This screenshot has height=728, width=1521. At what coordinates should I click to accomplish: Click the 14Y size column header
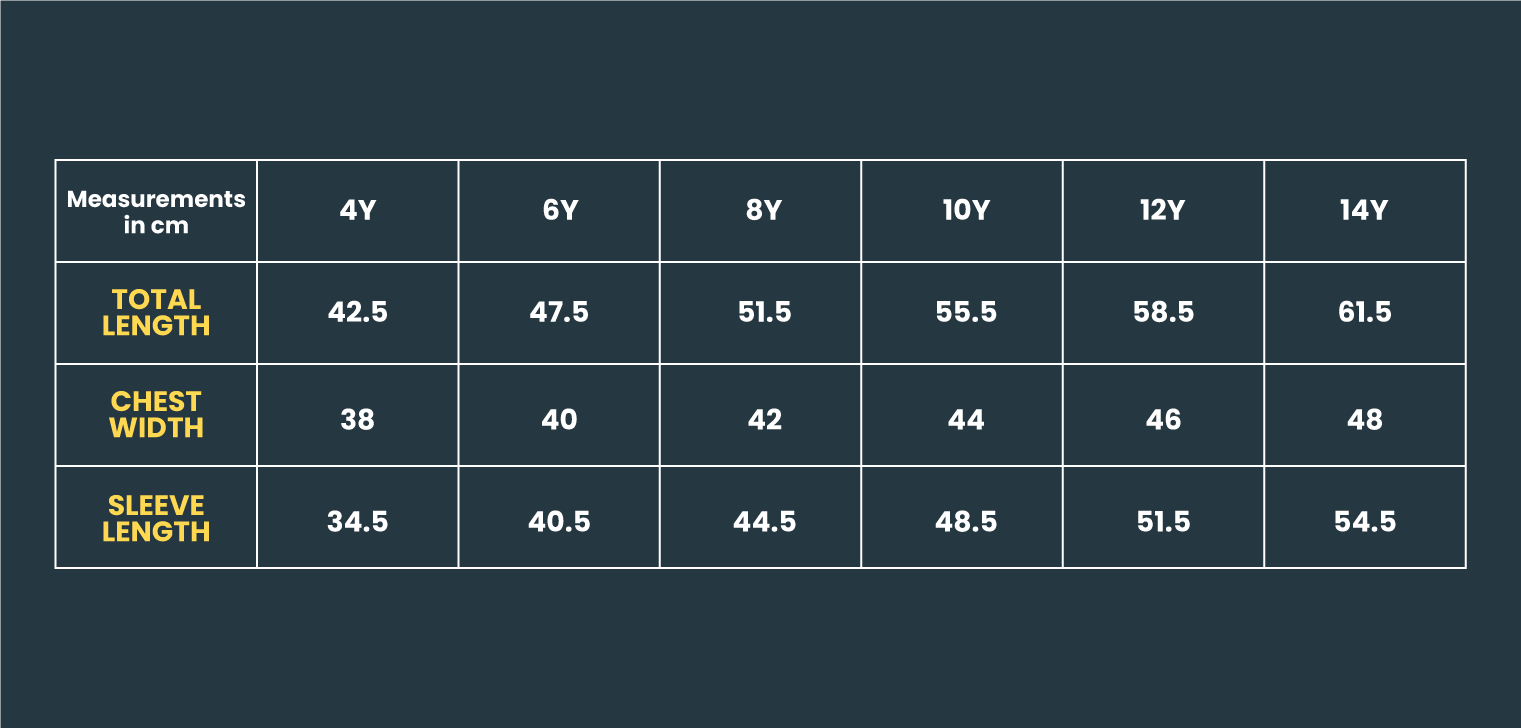click(1364, 211)
